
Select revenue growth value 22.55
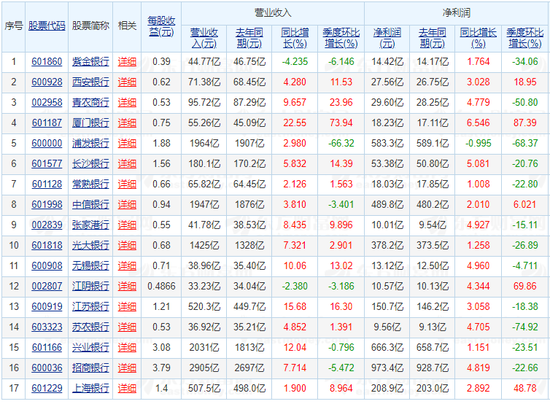point(295,123)
